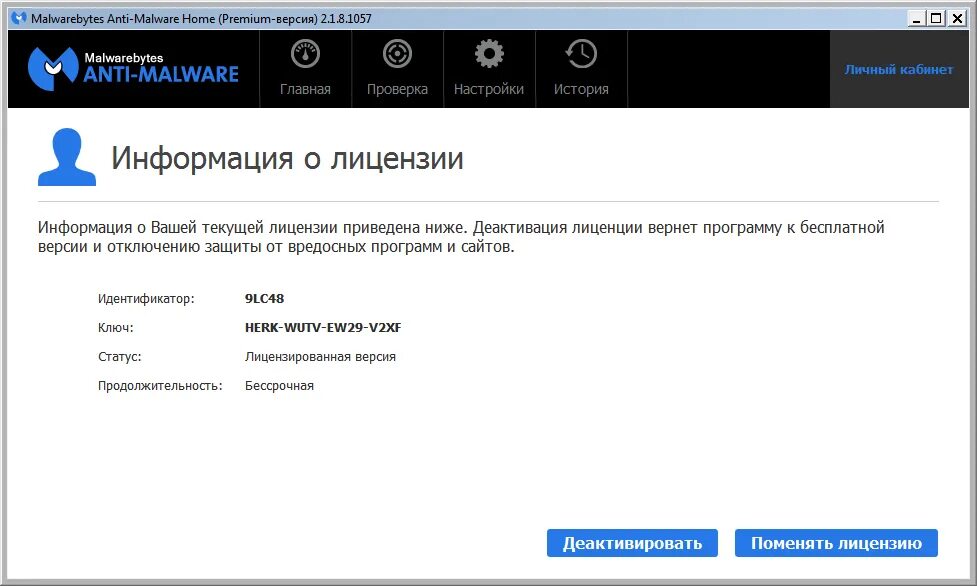
Task: Click the Деактивировать button
Action: [632, 543]
